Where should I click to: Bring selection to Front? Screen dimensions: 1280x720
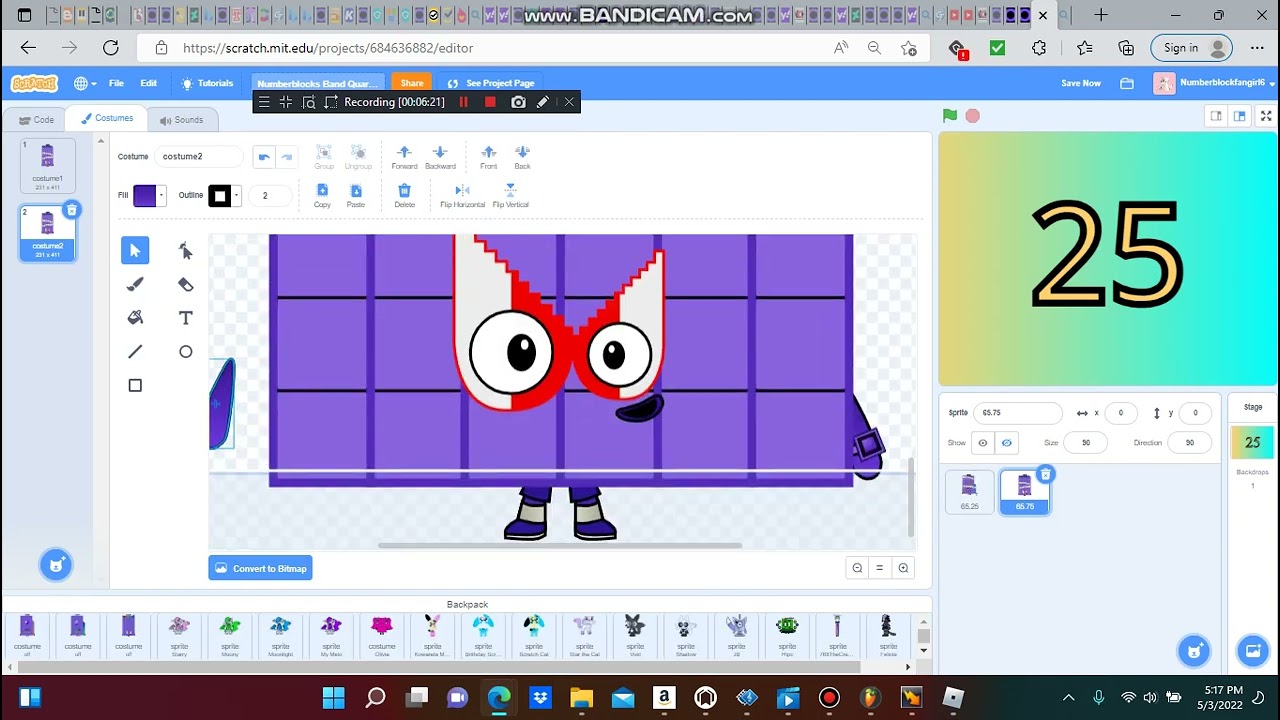click(488, 157)
